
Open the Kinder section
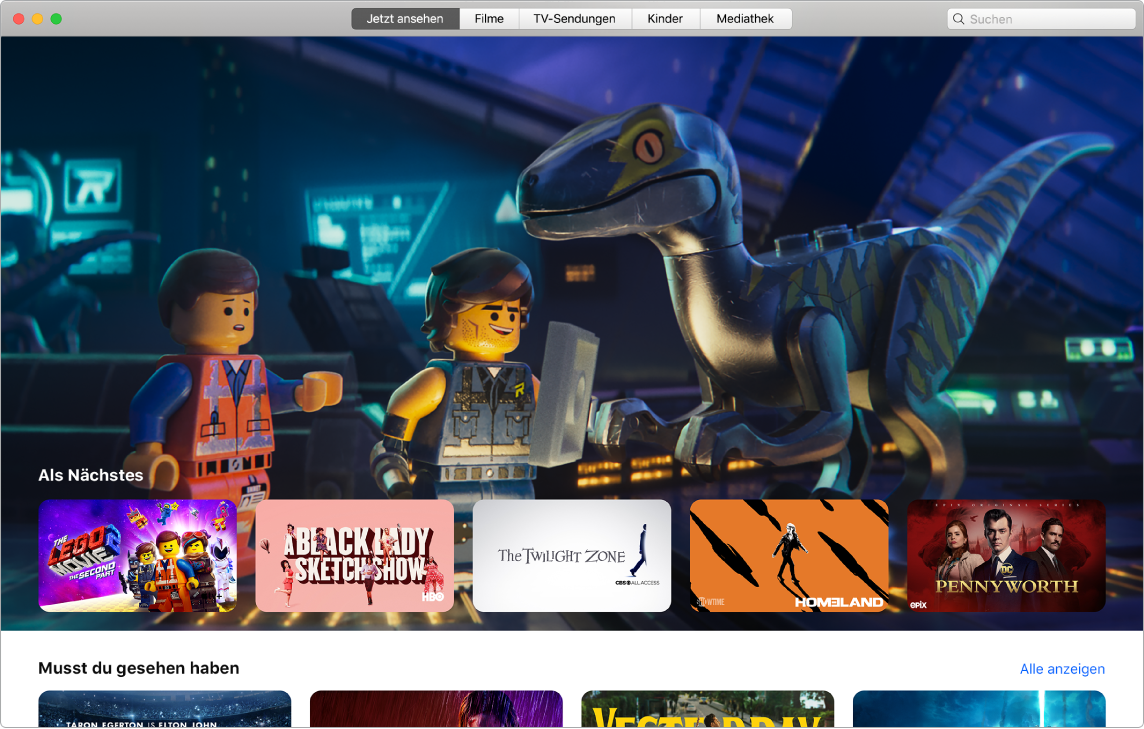[x=665, y=18]
